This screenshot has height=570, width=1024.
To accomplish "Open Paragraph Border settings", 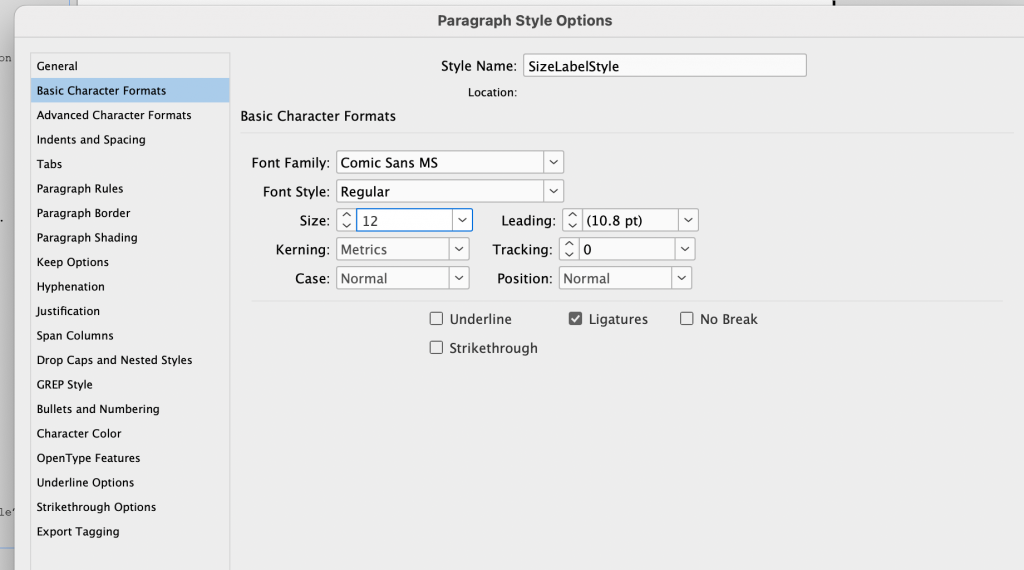I will (x=130, y=213).
